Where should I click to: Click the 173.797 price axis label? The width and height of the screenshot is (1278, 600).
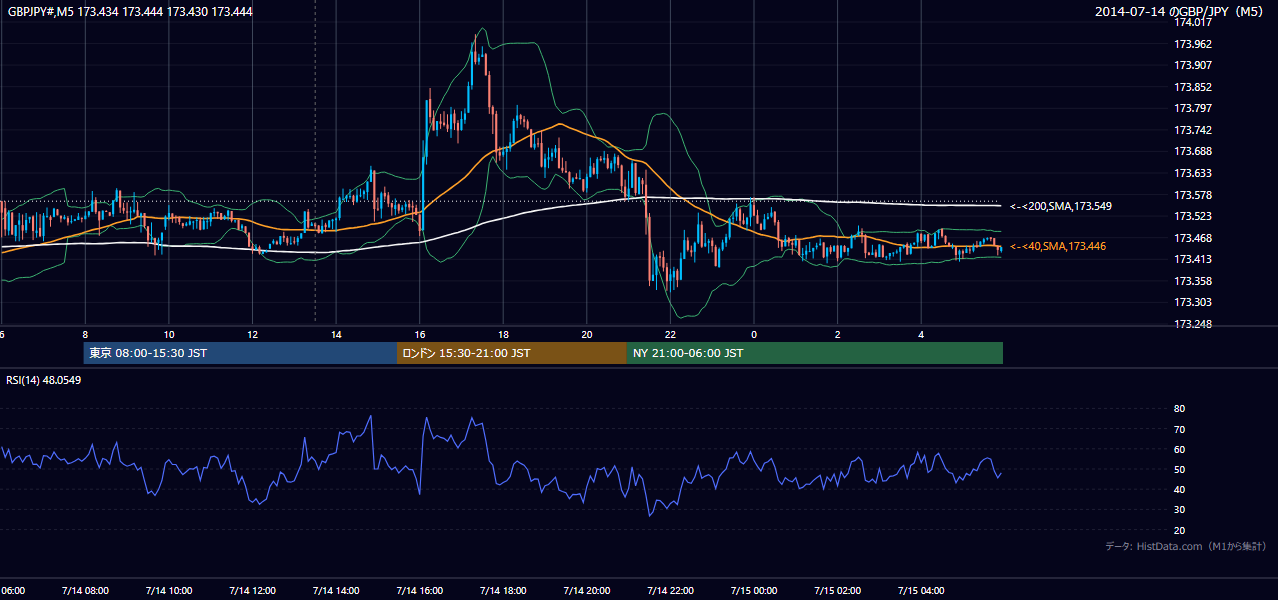1192,109
